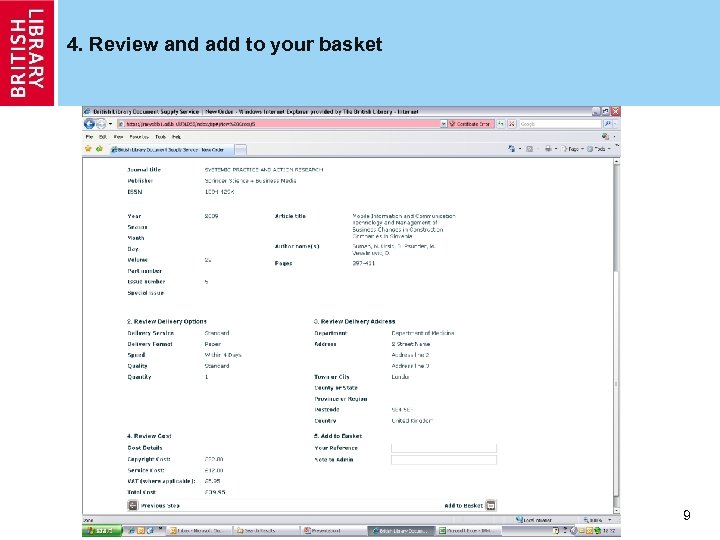Click the Internet Explorer quick launch icon
The height and width of the screenshot is (540, 720).
[131, 531]
